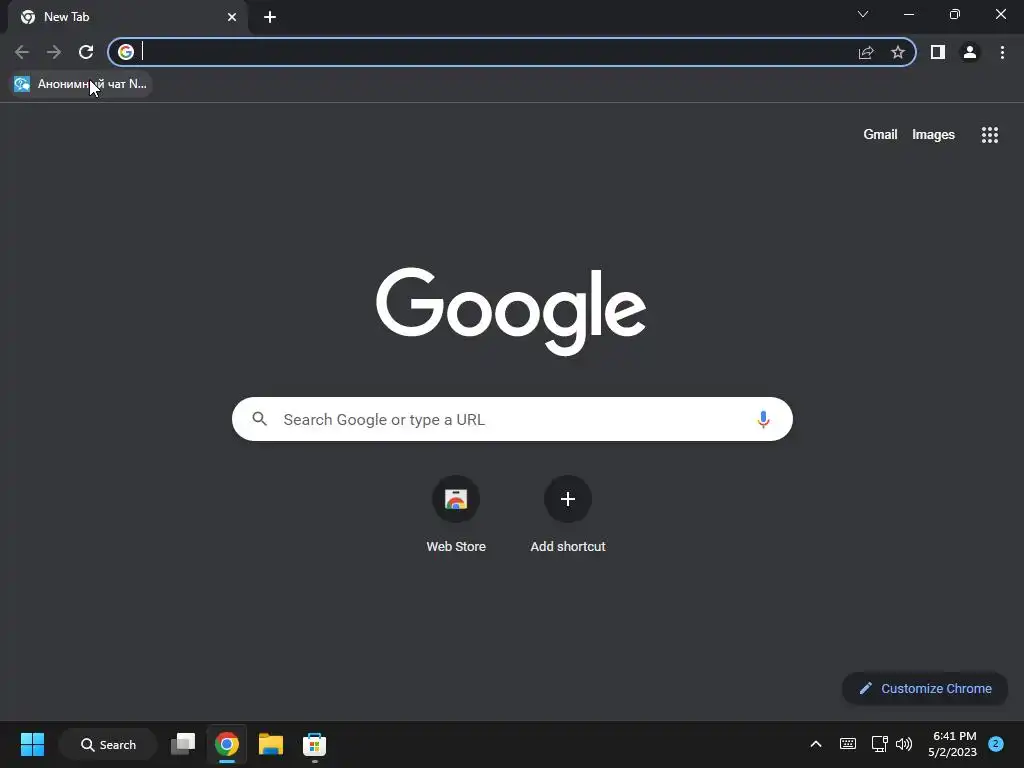The image size is (1024, 768).
Task: Open File Explorer from the taskbar
Action: tap(270, 744)
